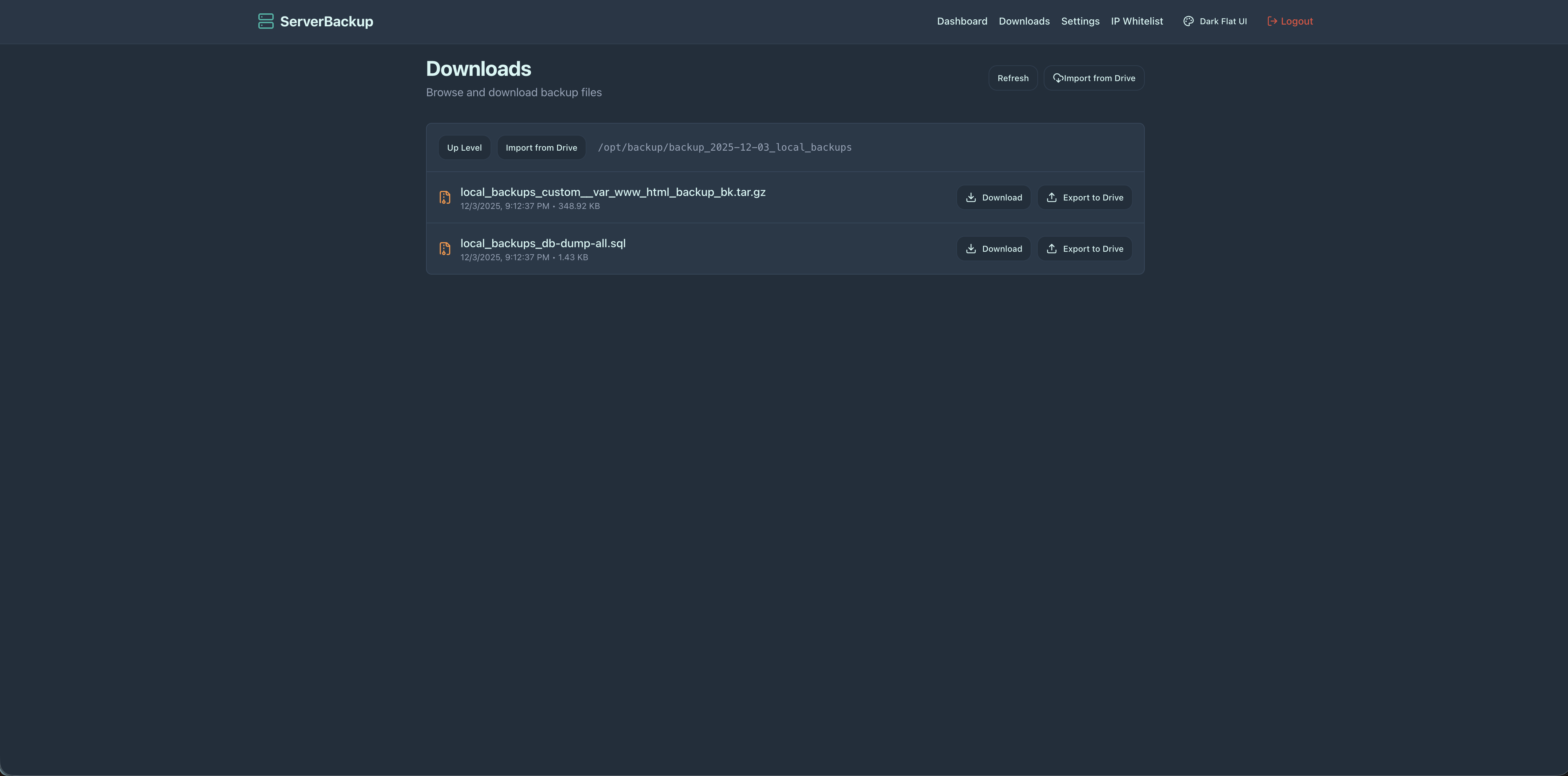Open the IP Whitelist page

1136,21
